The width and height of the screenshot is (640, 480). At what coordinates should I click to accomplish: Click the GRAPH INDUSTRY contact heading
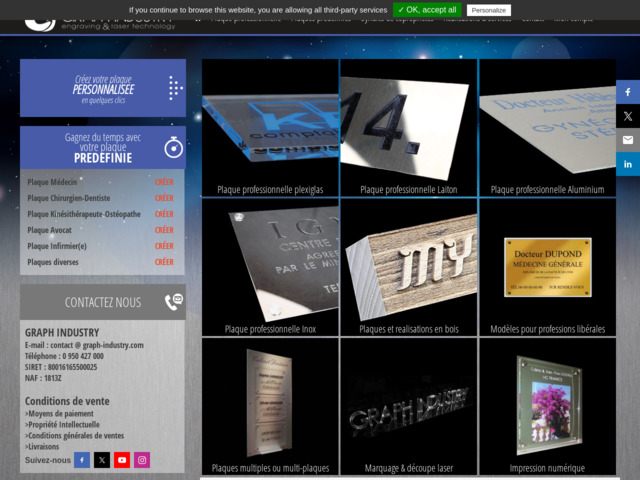pos(62,333)
